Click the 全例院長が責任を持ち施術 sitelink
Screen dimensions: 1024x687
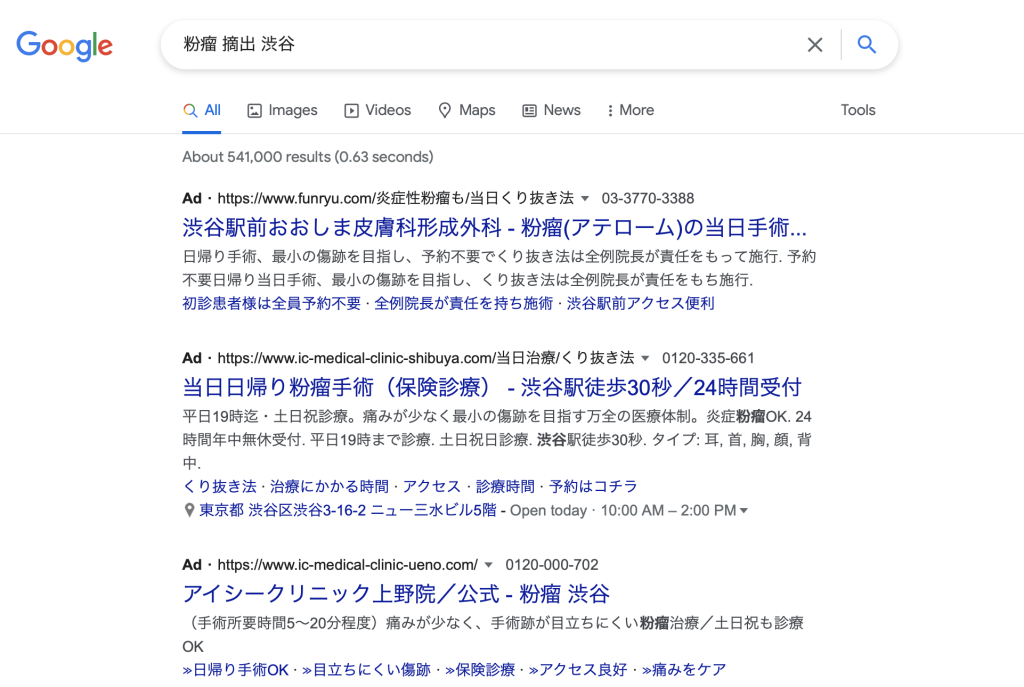(464, 304)
